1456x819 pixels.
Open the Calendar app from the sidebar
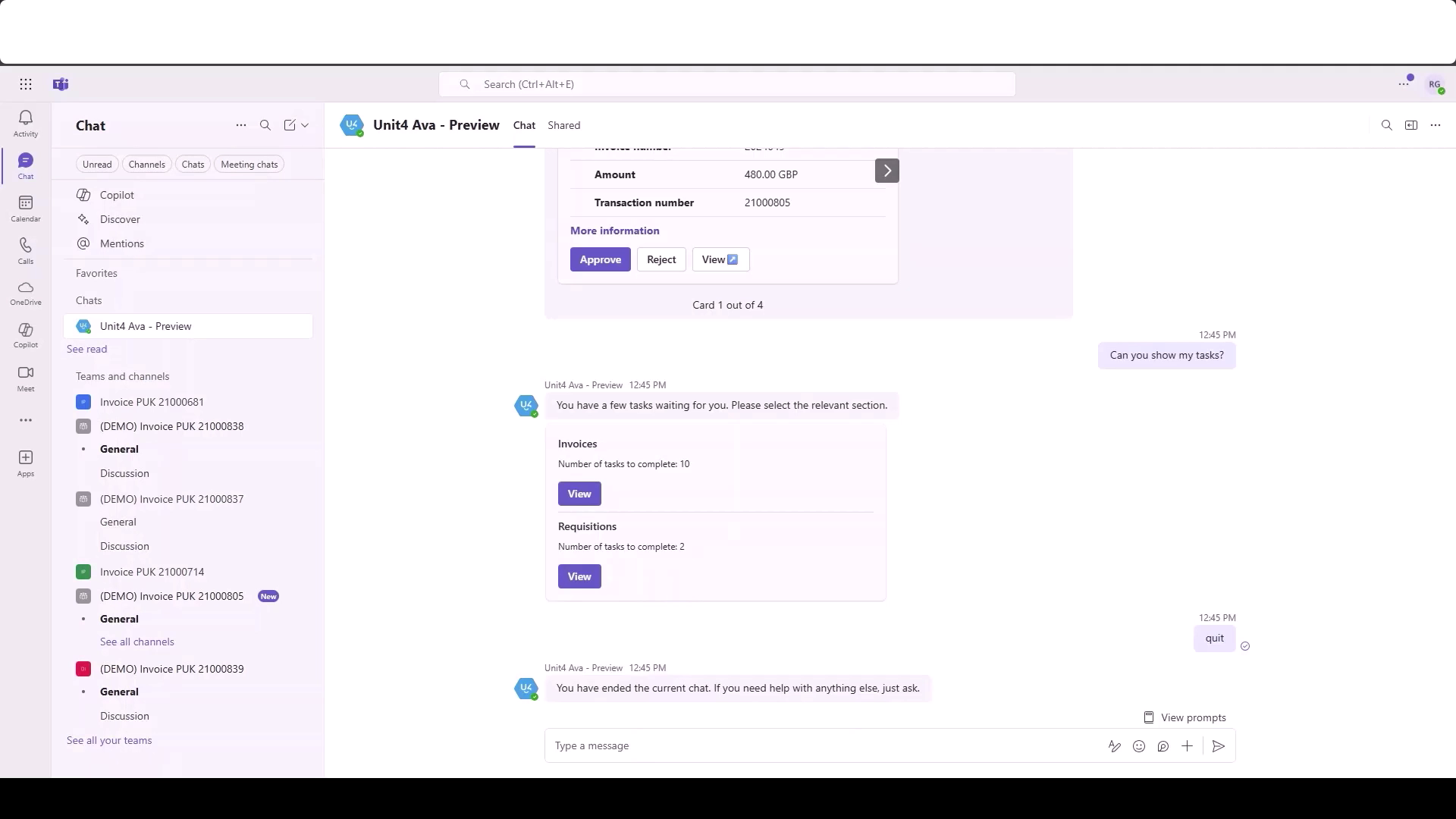click(x=25, y=206)
